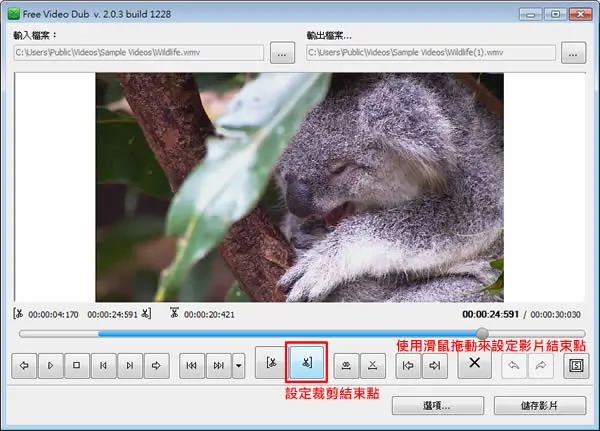Stop the video playback
Image resolution: width=600 pixels, height=431 pixels.
[x=77, y=366]
